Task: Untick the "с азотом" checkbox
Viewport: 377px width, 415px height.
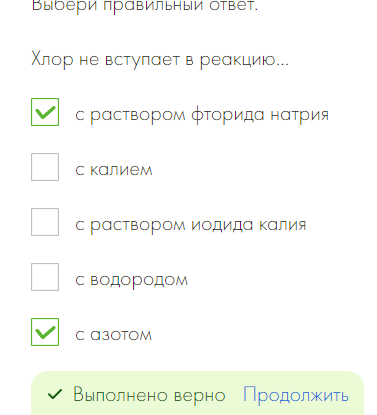Action: click(45, 332)
